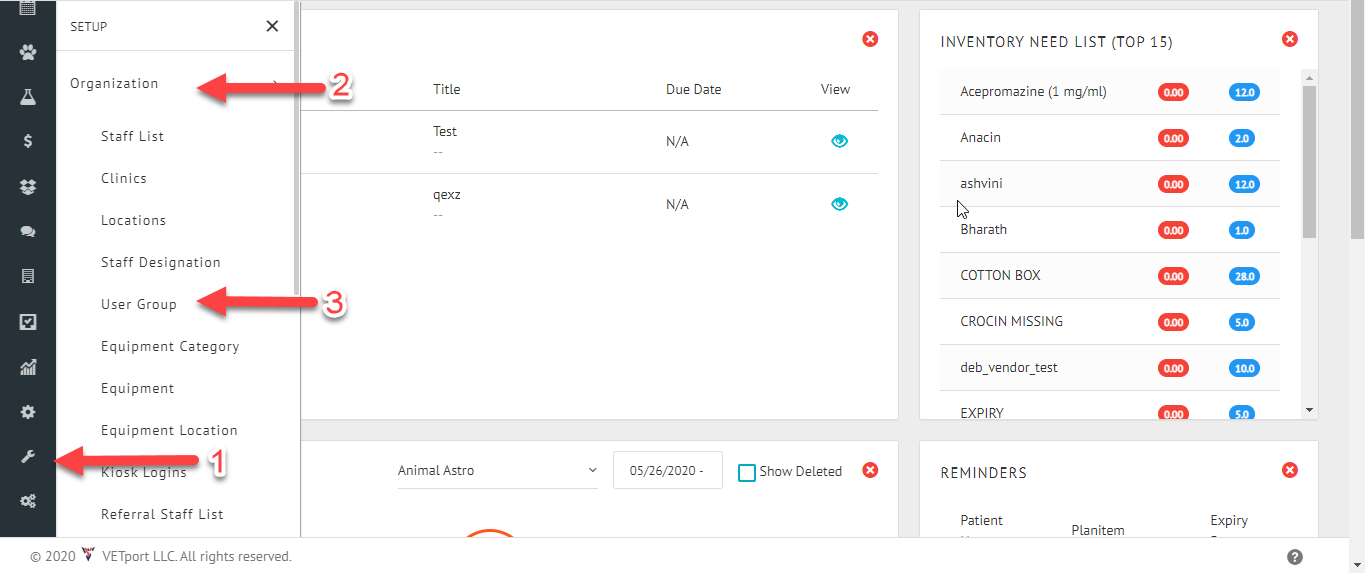
Task: Click the REMINDERS heading
Action: click(983, 472)
